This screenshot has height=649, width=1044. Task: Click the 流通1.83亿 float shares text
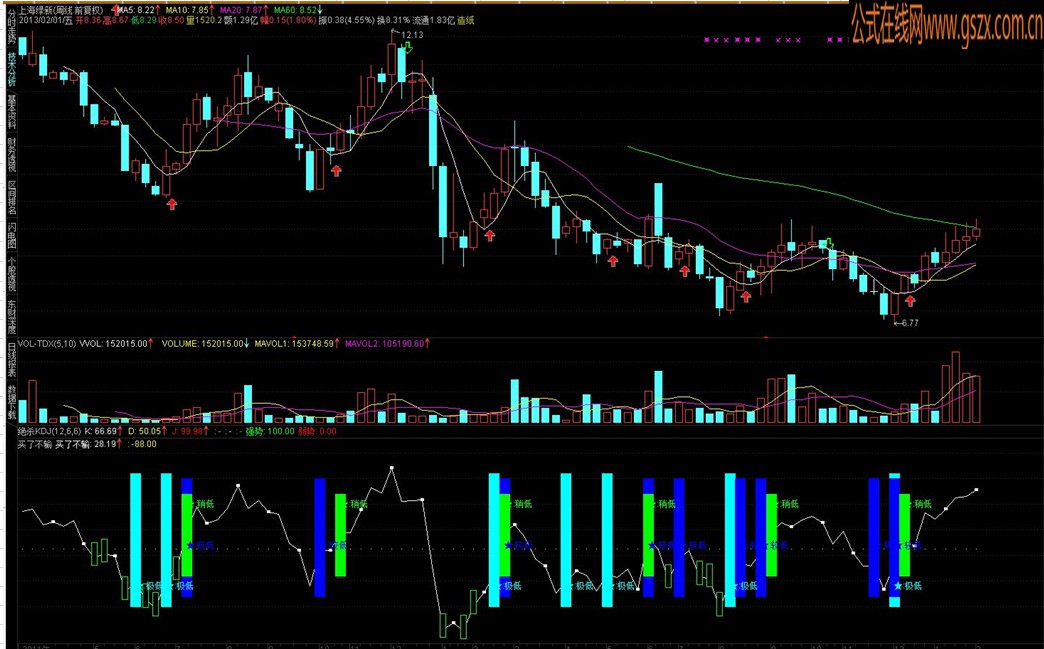(x=433, y=21)
